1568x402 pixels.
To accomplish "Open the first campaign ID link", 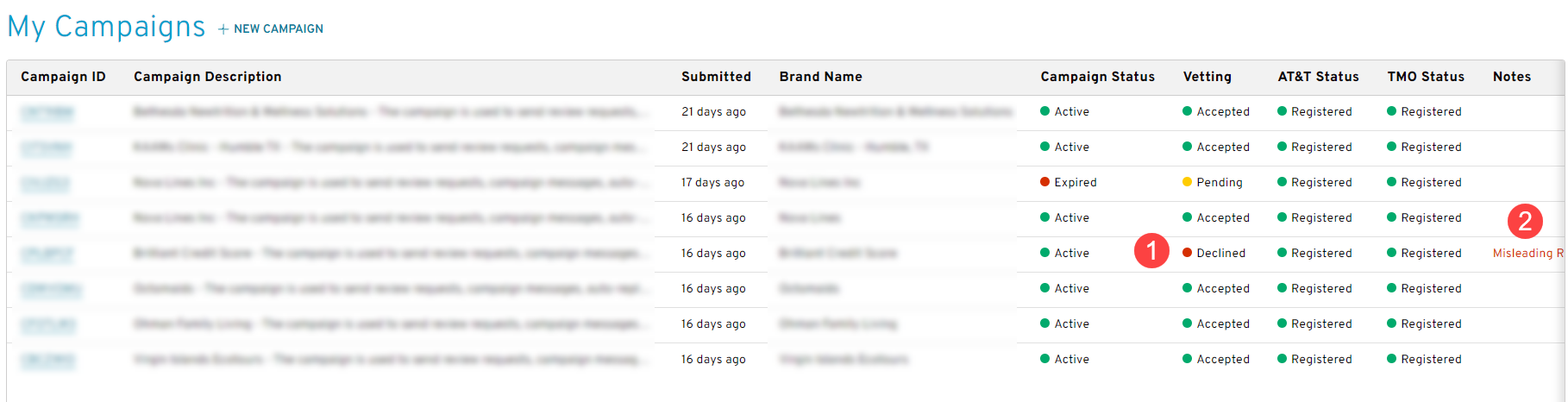I will (x=47, y=111).
